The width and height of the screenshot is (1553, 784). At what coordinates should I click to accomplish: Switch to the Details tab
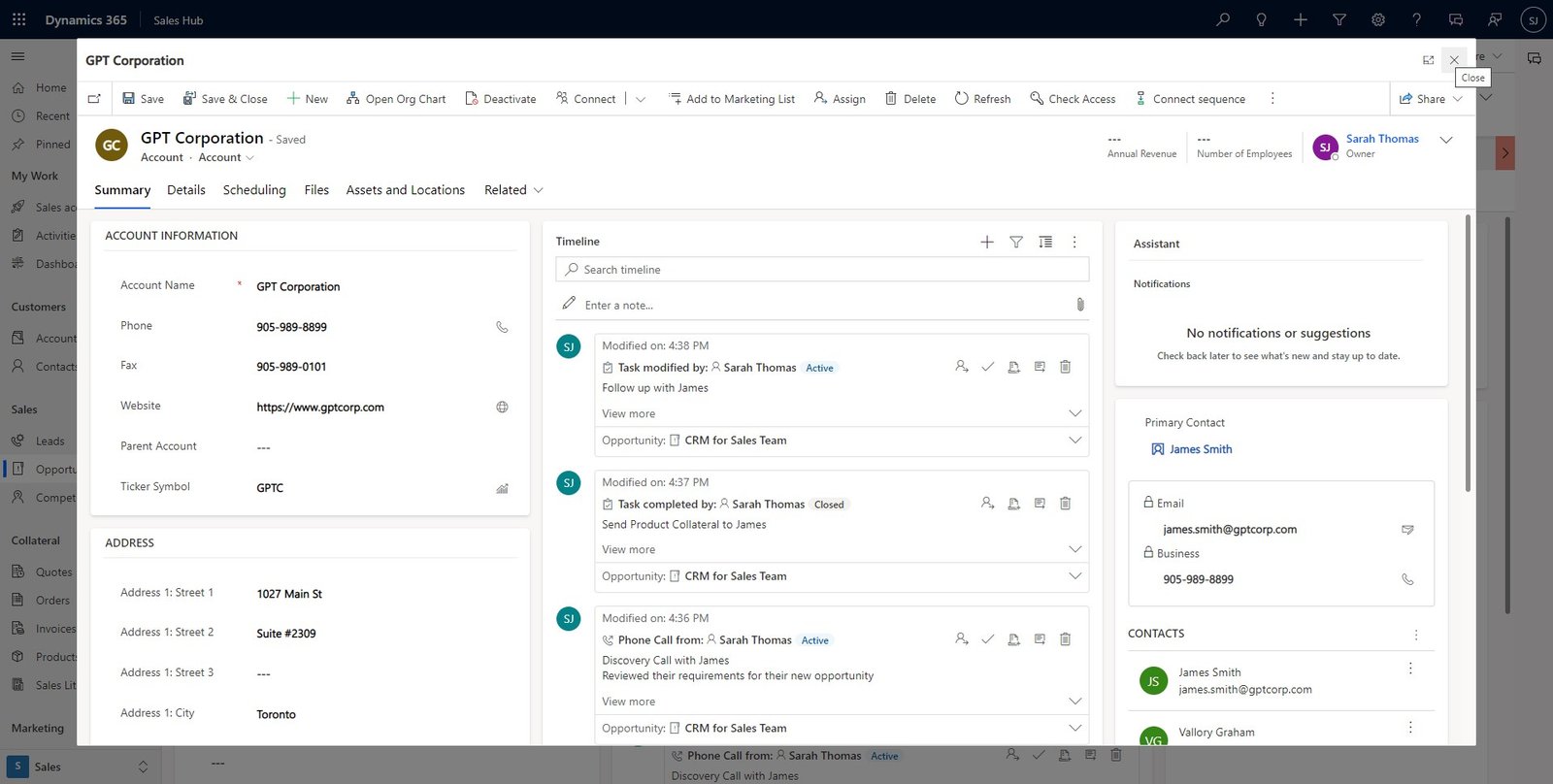[x=186, y=190]
